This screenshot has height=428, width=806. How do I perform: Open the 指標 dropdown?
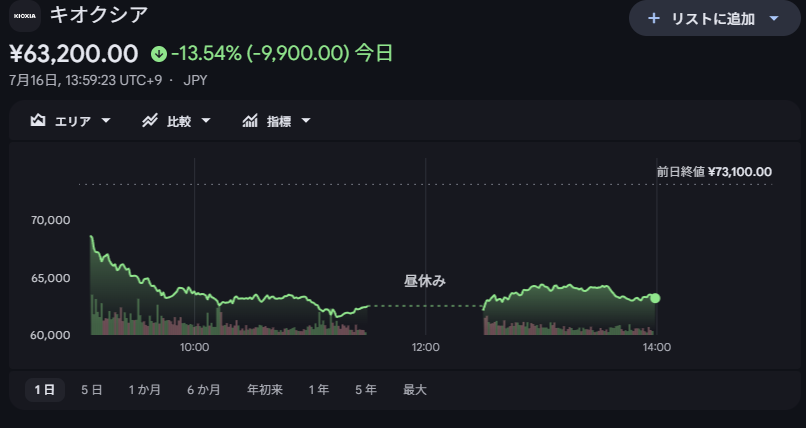pyautogui.click(x=306, y=121)
